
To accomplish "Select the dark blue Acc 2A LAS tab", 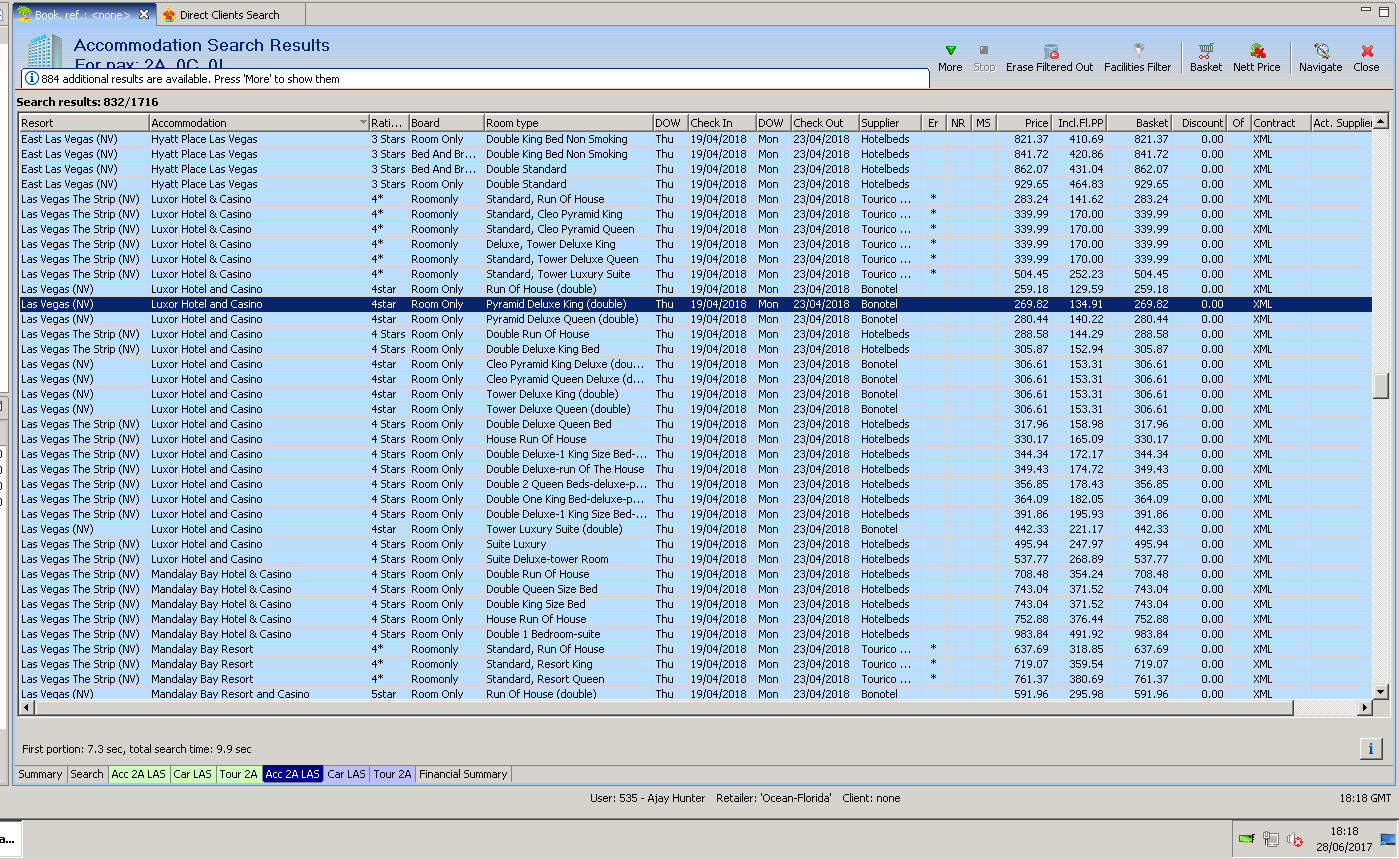I will click(293, 774).
